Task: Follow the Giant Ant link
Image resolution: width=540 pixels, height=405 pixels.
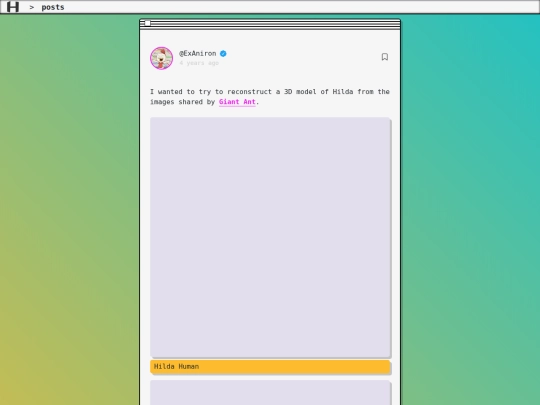Action: (237, 102)
